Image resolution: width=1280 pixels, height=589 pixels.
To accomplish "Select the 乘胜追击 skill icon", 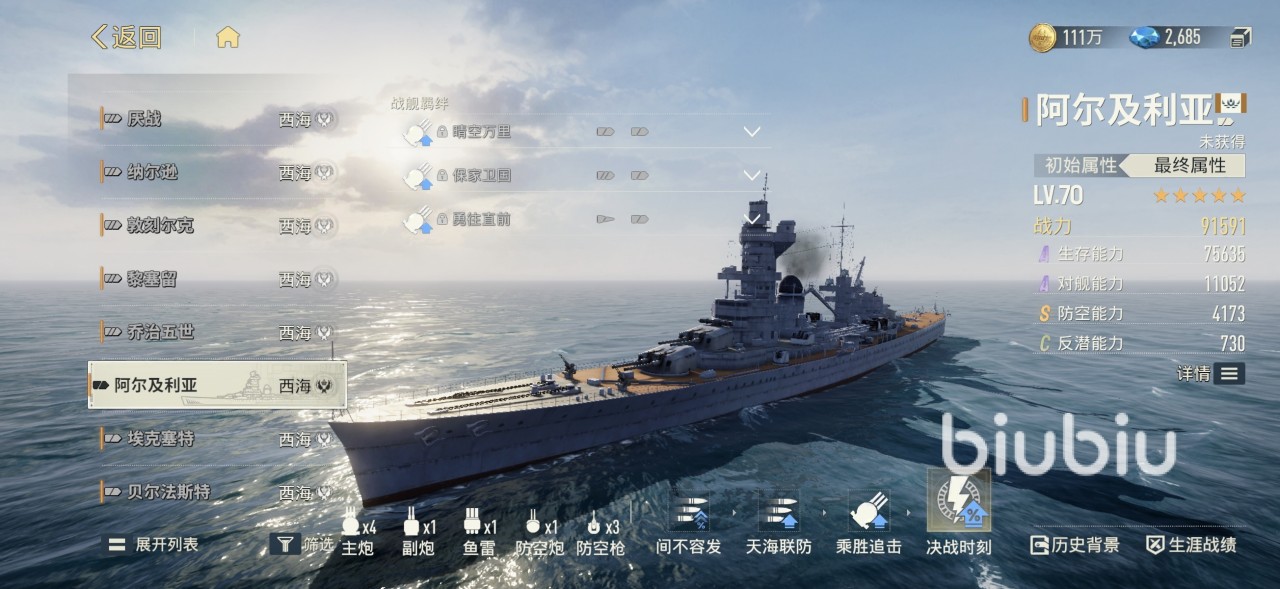I will (x=868, y=511).
